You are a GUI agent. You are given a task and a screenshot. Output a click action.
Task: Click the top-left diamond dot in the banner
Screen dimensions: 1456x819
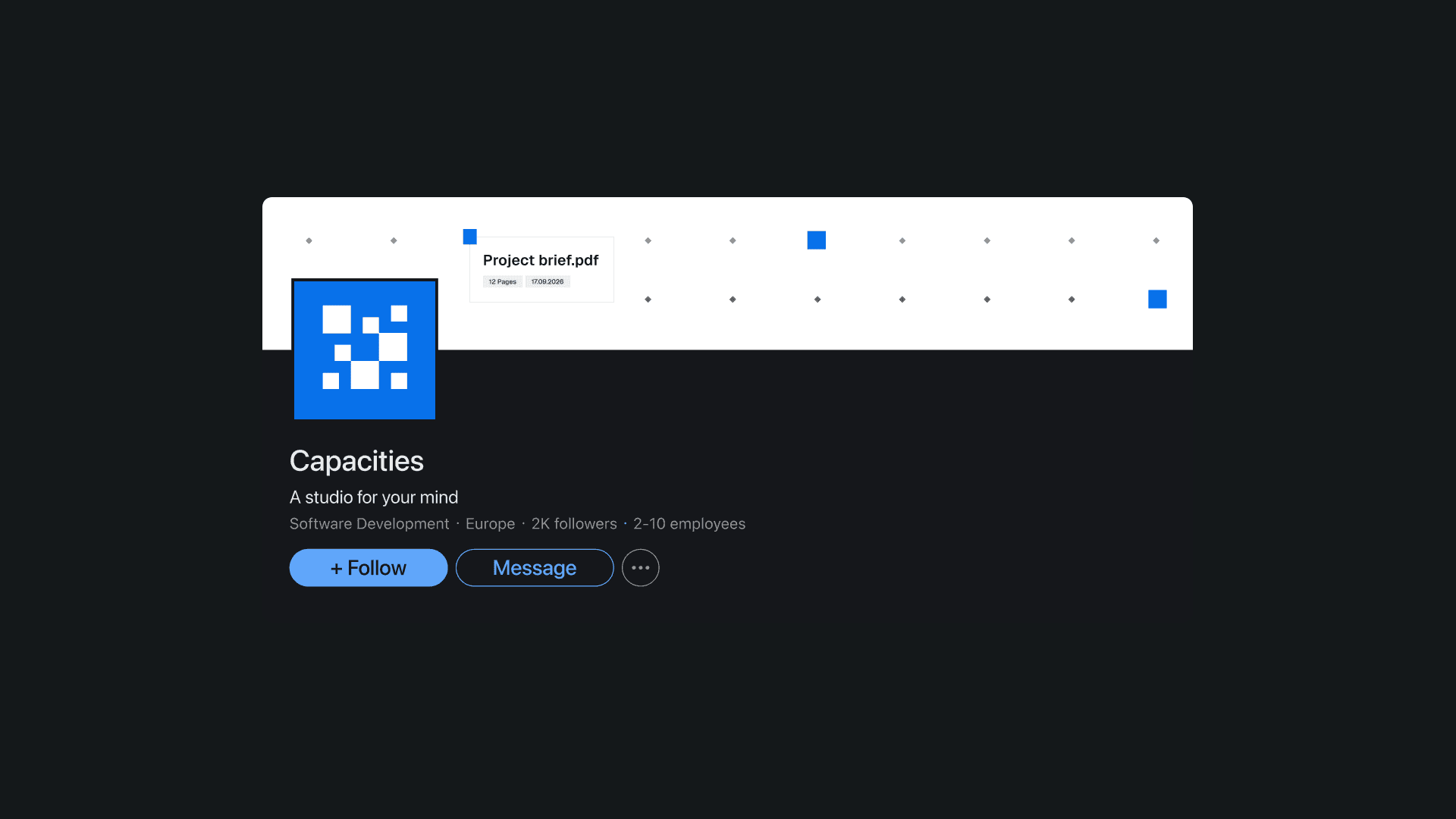tap(309, 240)
